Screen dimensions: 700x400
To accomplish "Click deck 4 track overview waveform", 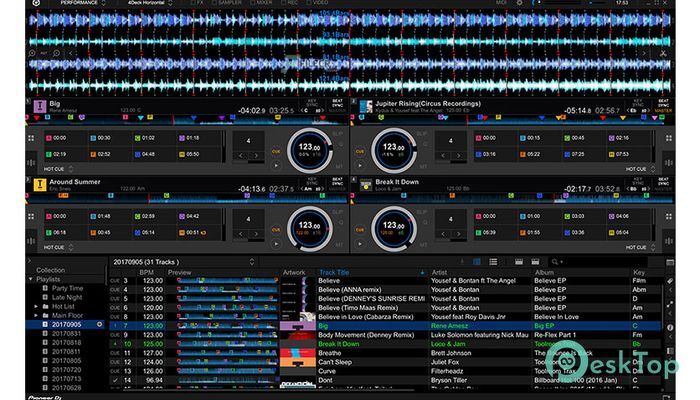I will coord(512,197).
